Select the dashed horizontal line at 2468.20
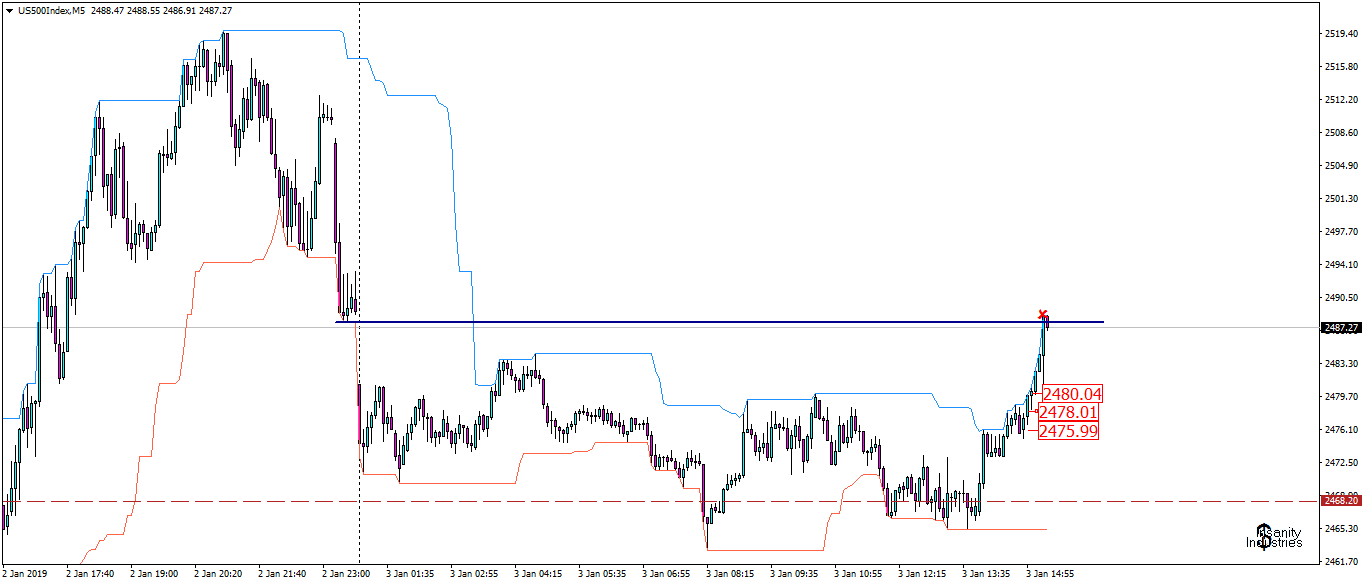Viewport: 1362px width, 585px height. [660, 501]
